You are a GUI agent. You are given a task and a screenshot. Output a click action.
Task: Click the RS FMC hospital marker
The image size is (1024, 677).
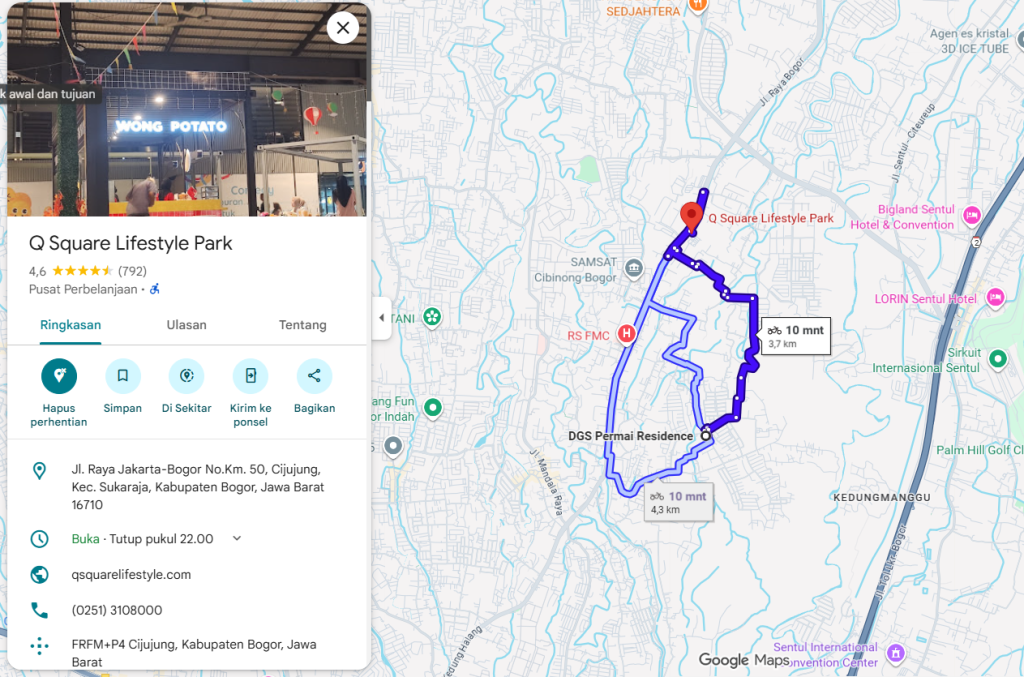[x=626, y=334]
